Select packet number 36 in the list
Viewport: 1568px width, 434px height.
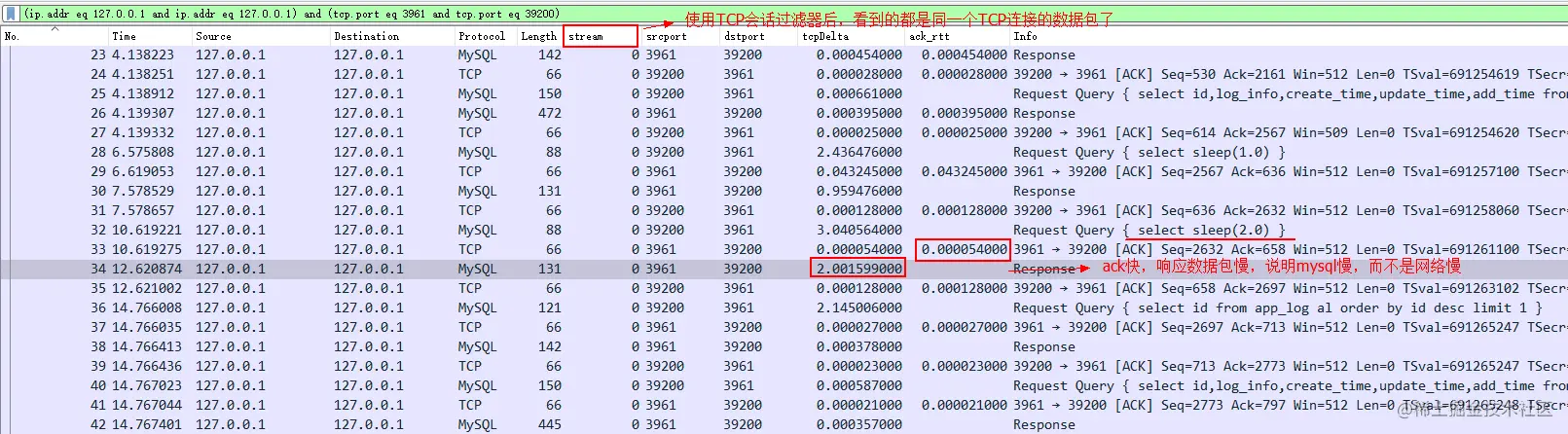click(784, 307)
